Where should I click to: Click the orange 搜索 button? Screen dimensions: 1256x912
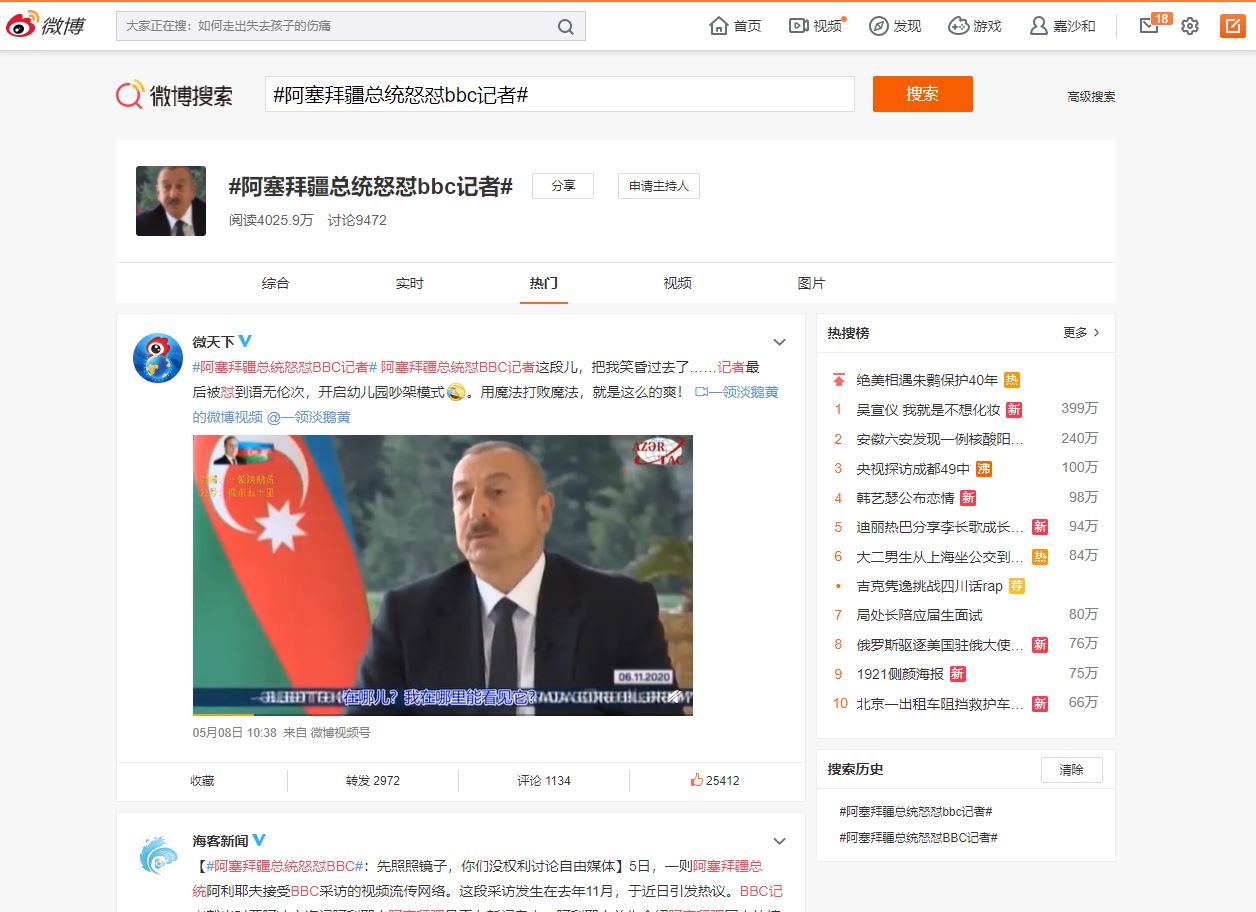[923, 94]
